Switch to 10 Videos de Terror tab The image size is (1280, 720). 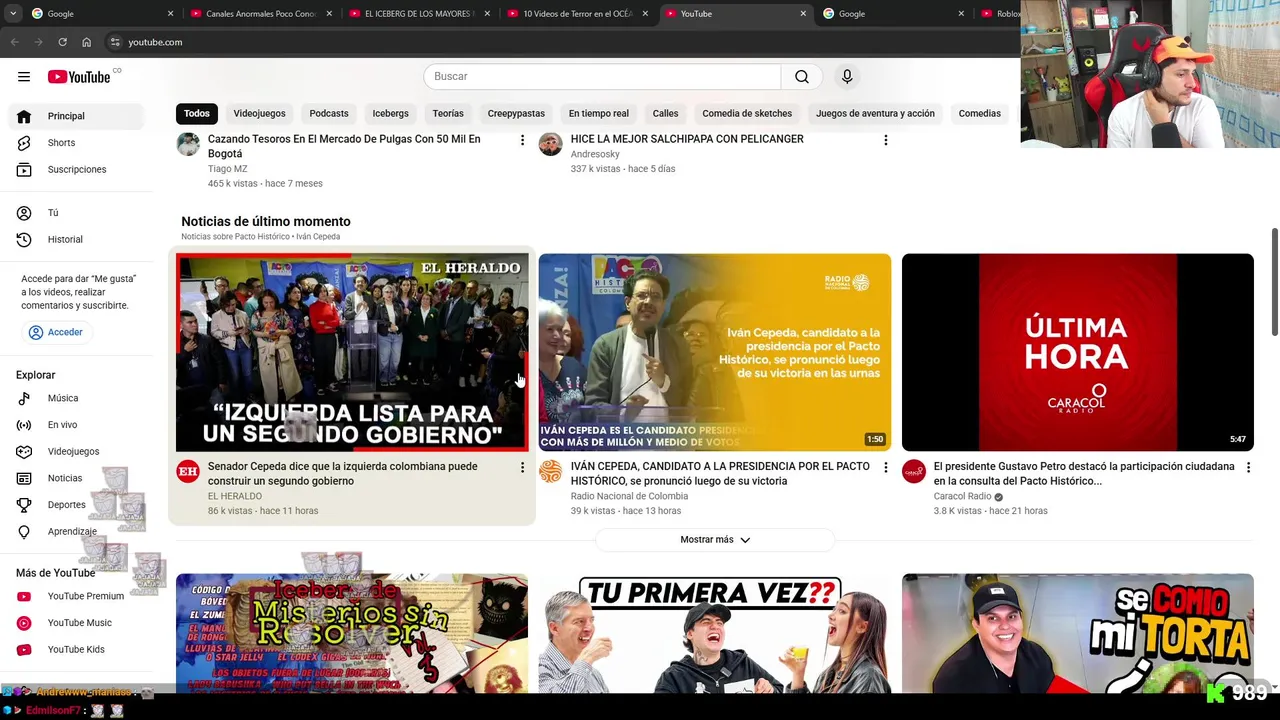(577, 14)
